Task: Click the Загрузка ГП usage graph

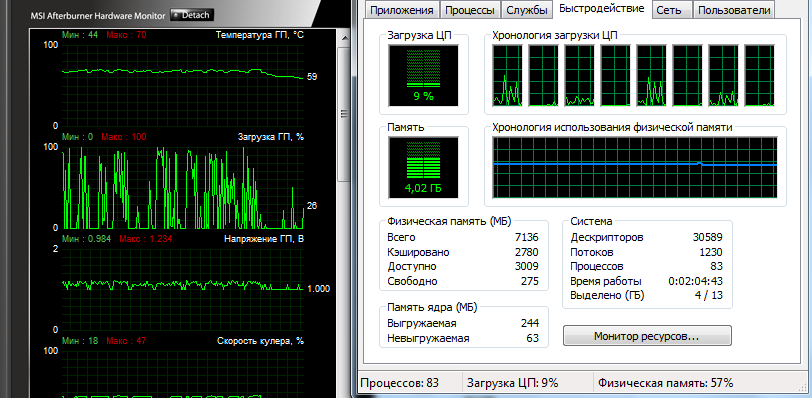Action: coord(182,187)
